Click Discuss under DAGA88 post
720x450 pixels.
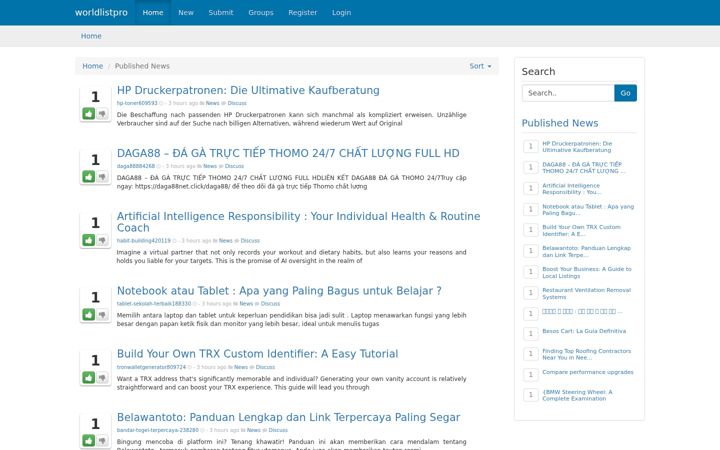pos(234,166)
